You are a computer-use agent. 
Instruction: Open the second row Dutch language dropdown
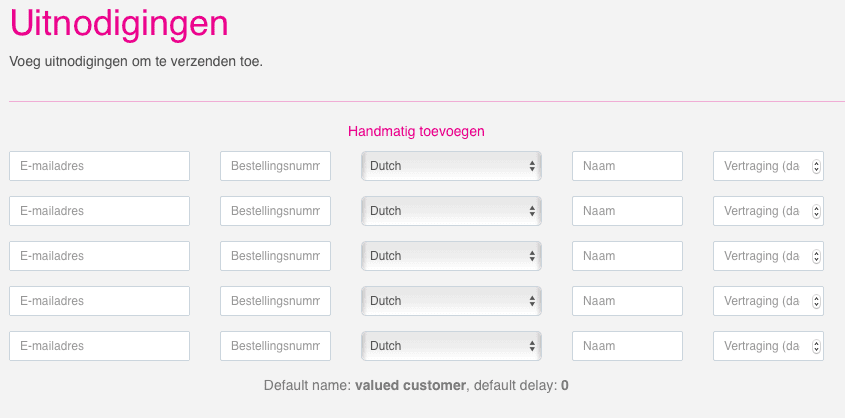point(451,211)
